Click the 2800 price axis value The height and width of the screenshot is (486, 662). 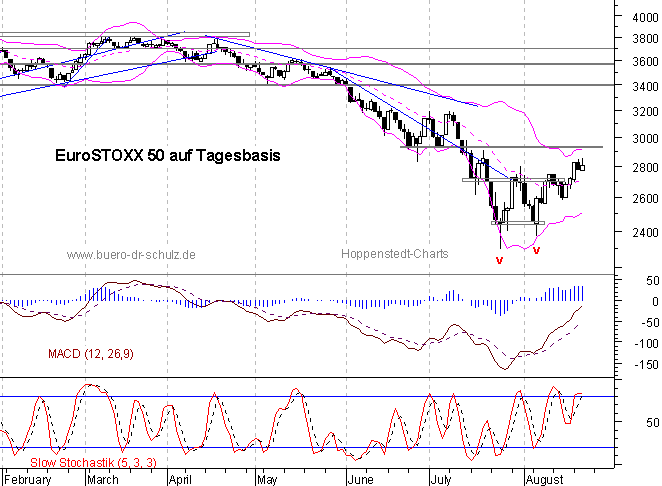click(645, 168)
